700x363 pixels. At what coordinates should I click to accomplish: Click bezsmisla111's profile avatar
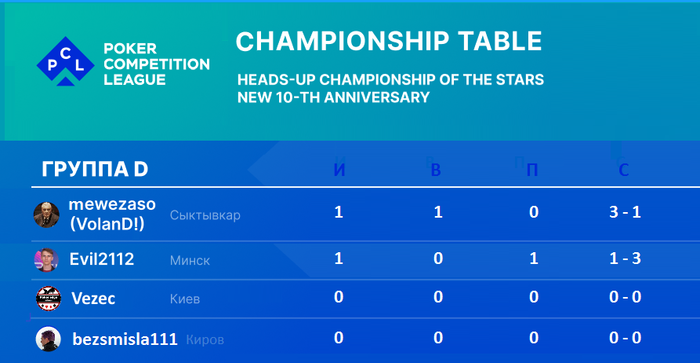point(48,339)
